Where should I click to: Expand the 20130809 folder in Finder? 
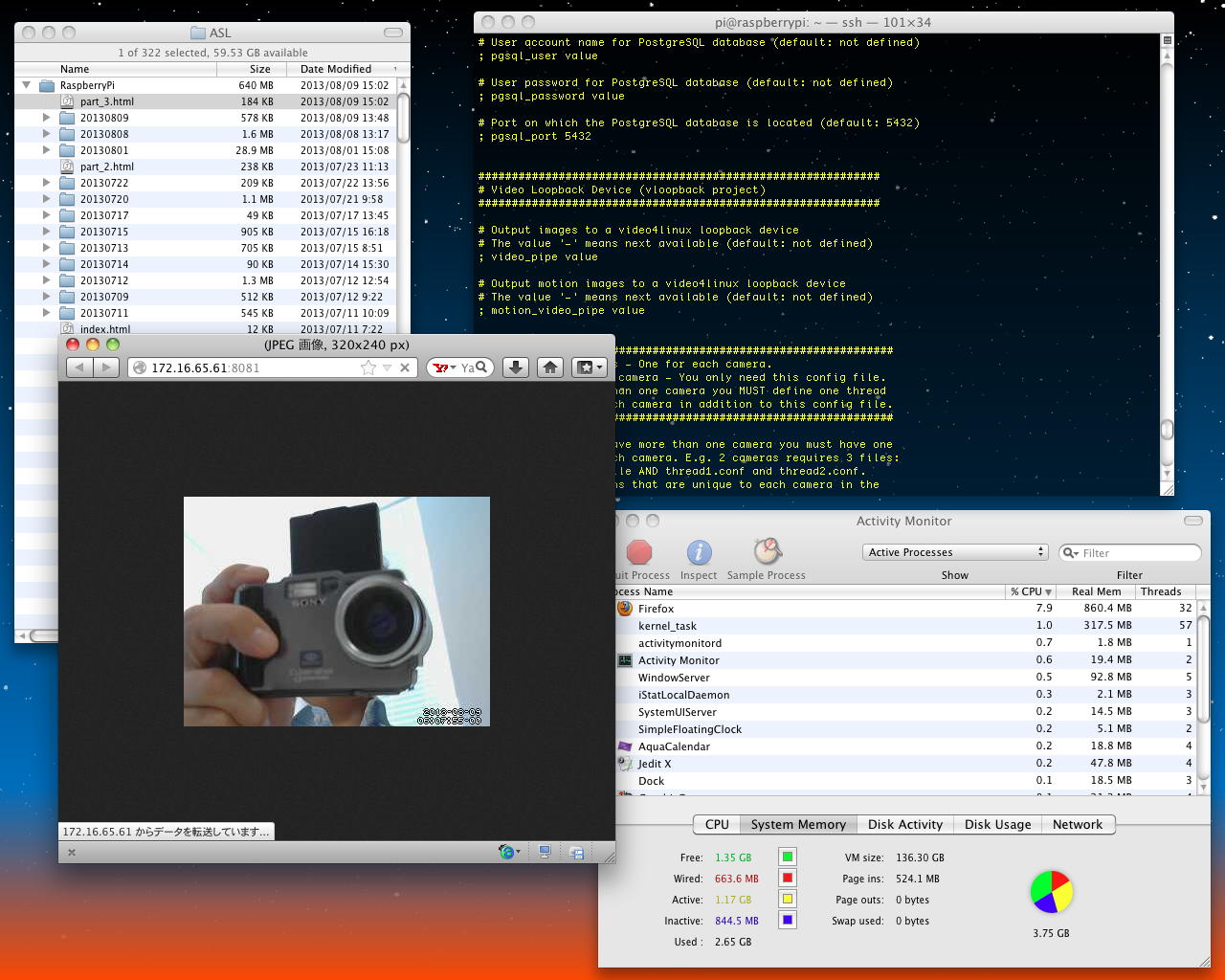point(46,118)
